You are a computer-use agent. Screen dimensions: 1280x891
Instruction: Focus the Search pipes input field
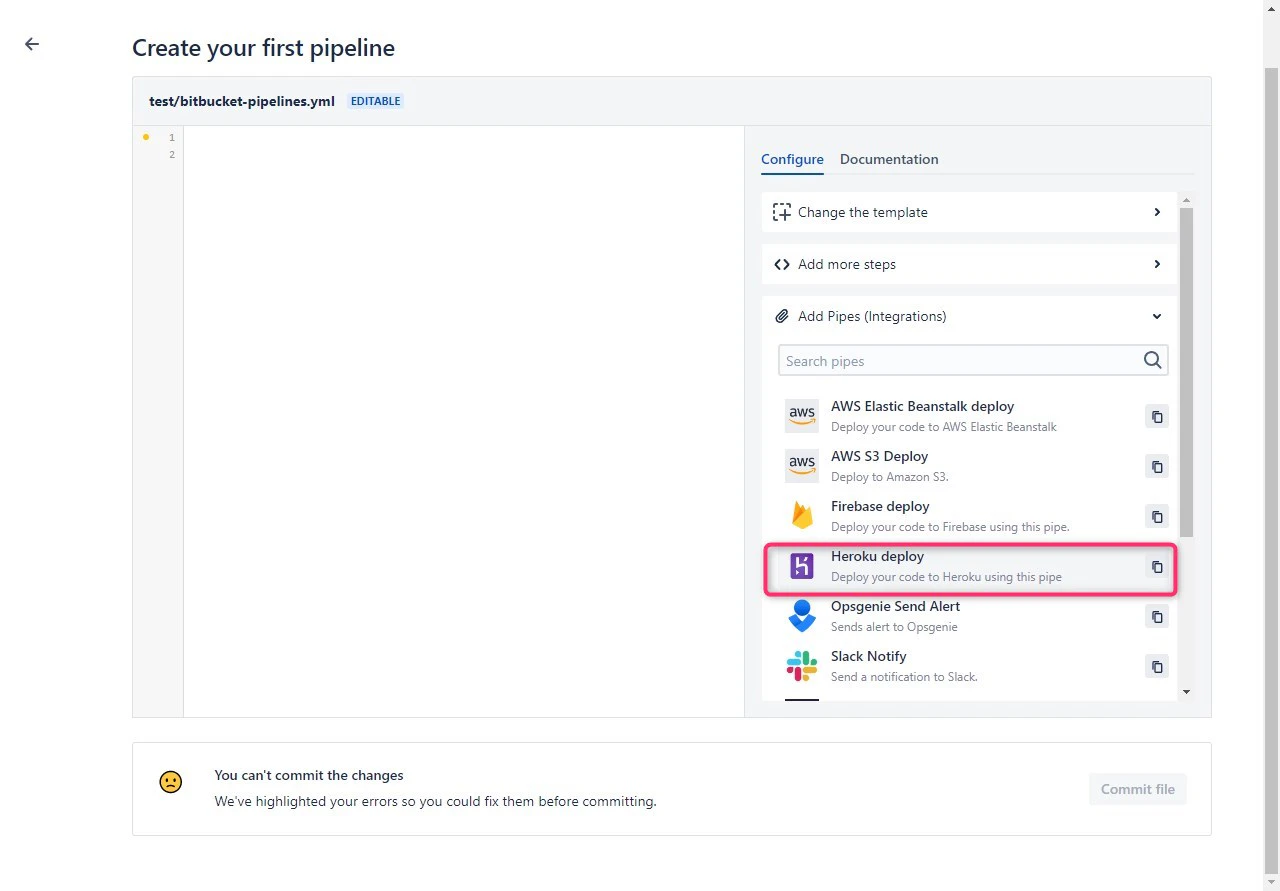coord(972,361)
